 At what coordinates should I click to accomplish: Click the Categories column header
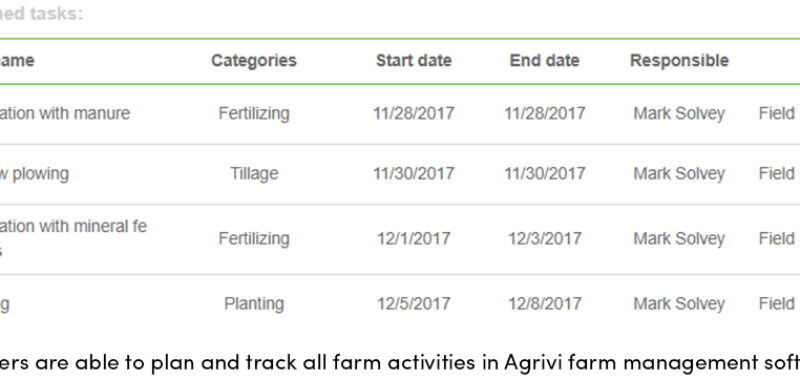tap(254, 61)
